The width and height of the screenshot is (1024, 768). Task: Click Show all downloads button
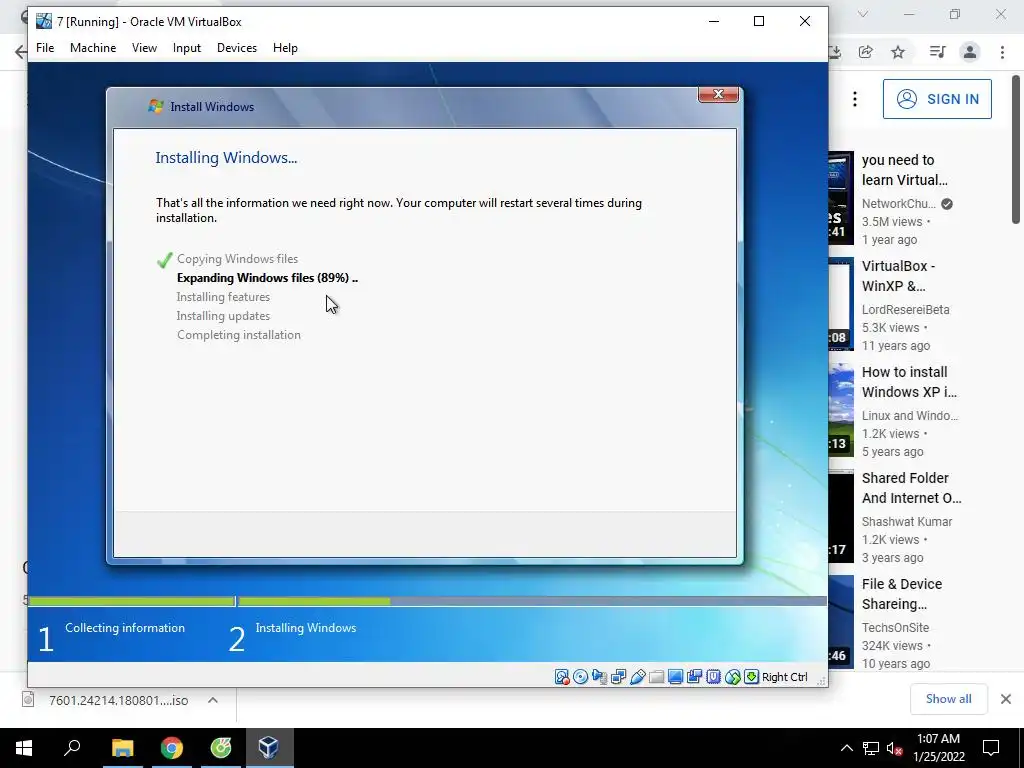pos(948,699)
